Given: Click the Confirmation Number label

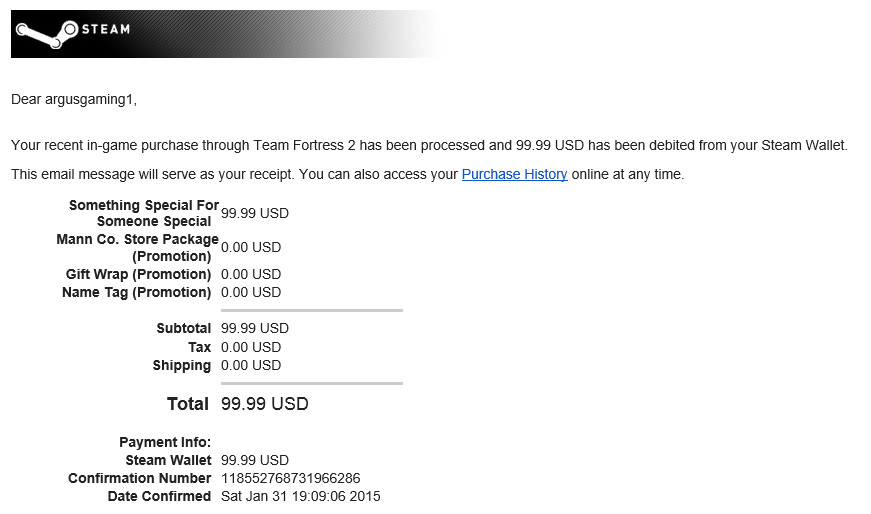Looking at the screenshot, I should pyautogui.click(x=139, y=478).
